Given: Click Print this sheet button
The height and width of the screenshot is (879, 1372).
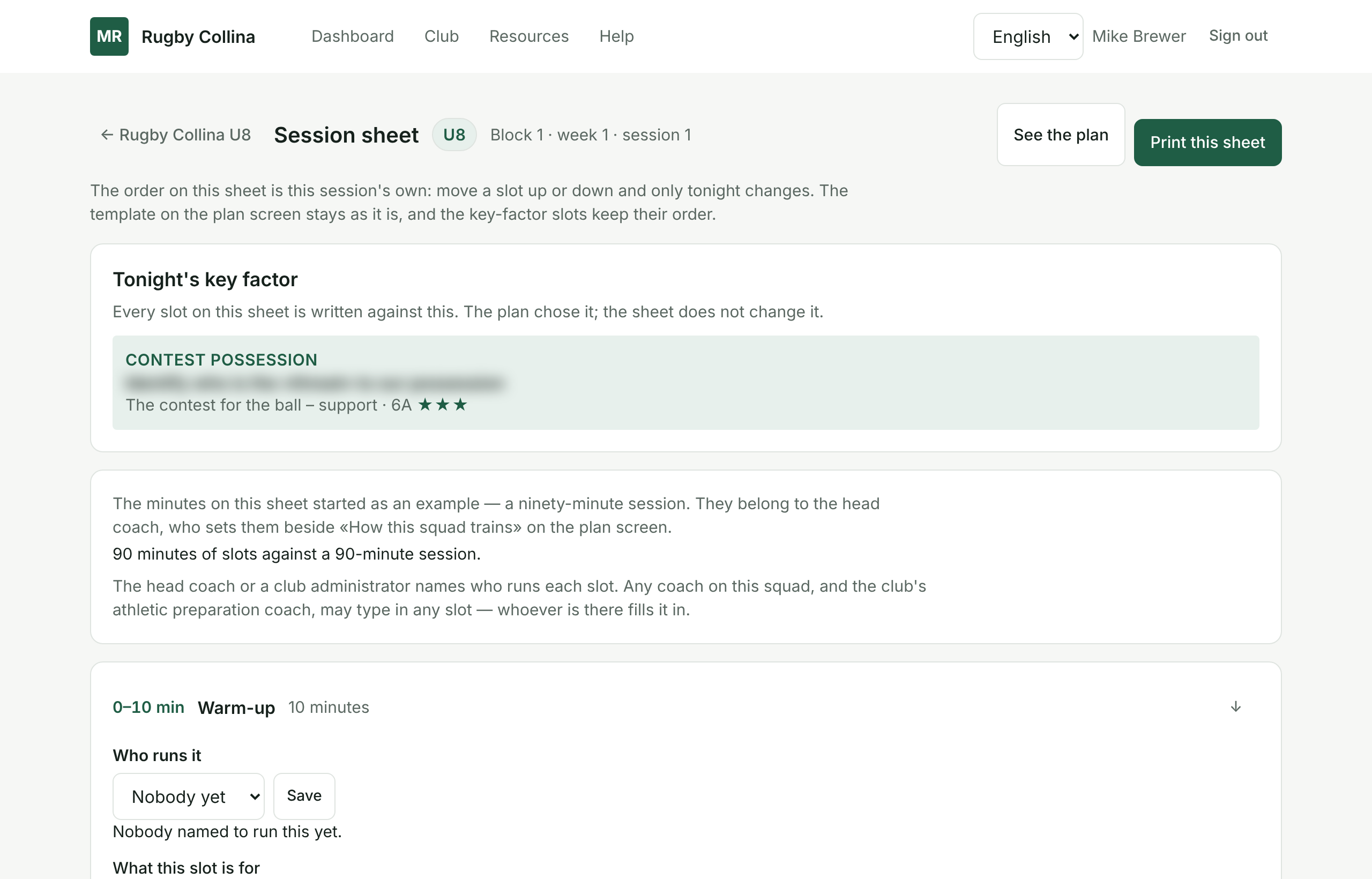Looking at the screenshot, I should click(1207, 143).
